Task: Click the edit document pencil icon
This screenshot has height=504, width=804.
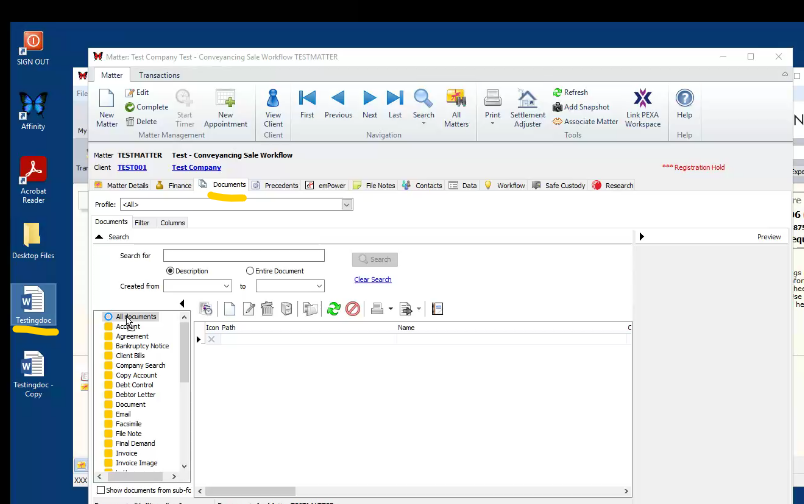Action: (x=249, y=309)
